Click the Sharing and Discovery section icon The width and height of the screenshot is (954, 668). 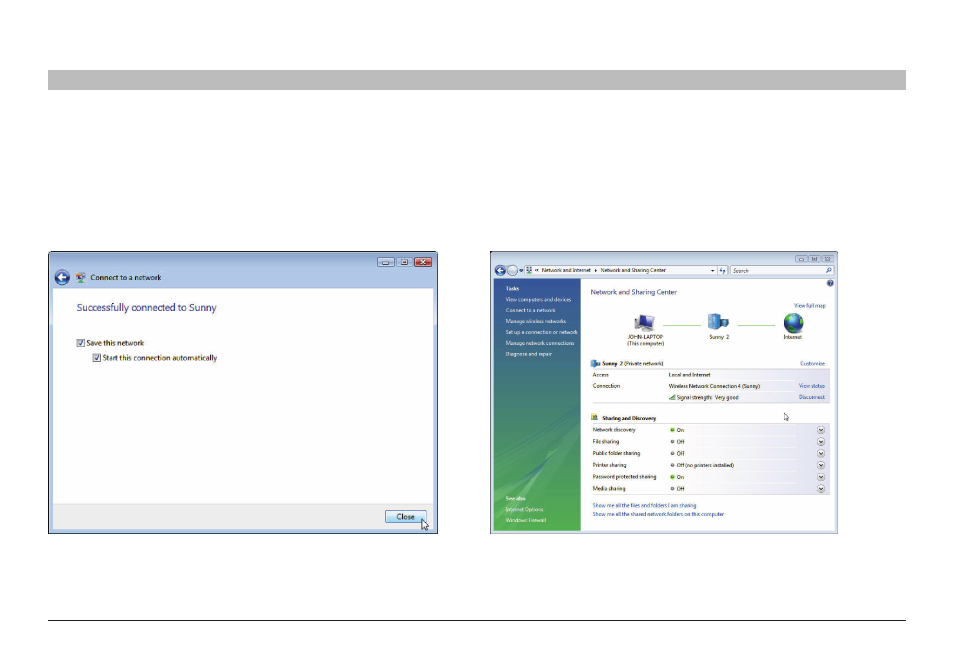tap(595, 418)
